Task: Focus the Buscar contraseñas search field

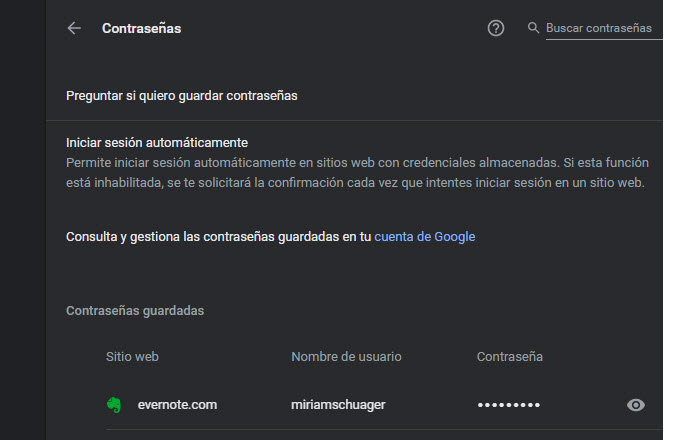Action: [x=602, y=29]
